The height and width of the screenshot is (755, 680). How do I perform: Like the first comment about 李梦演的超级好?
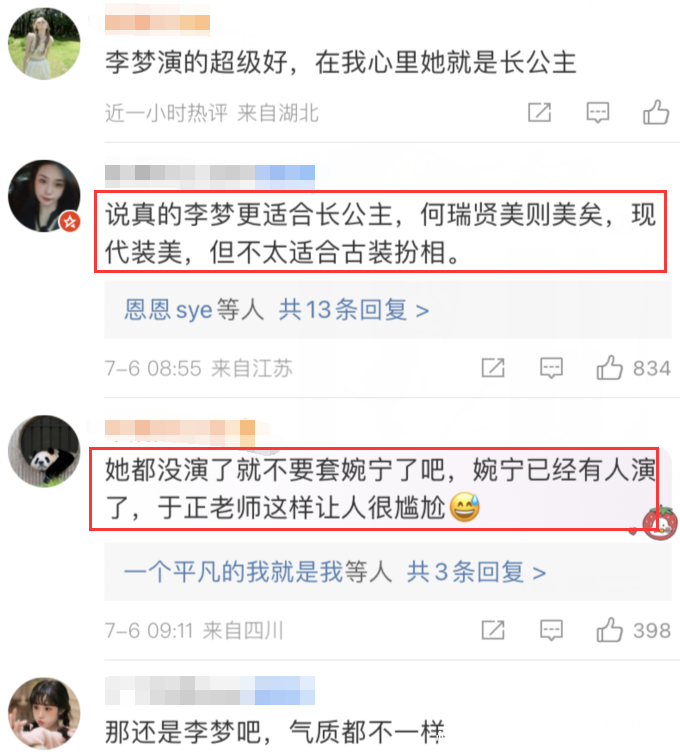click(656, 113)
